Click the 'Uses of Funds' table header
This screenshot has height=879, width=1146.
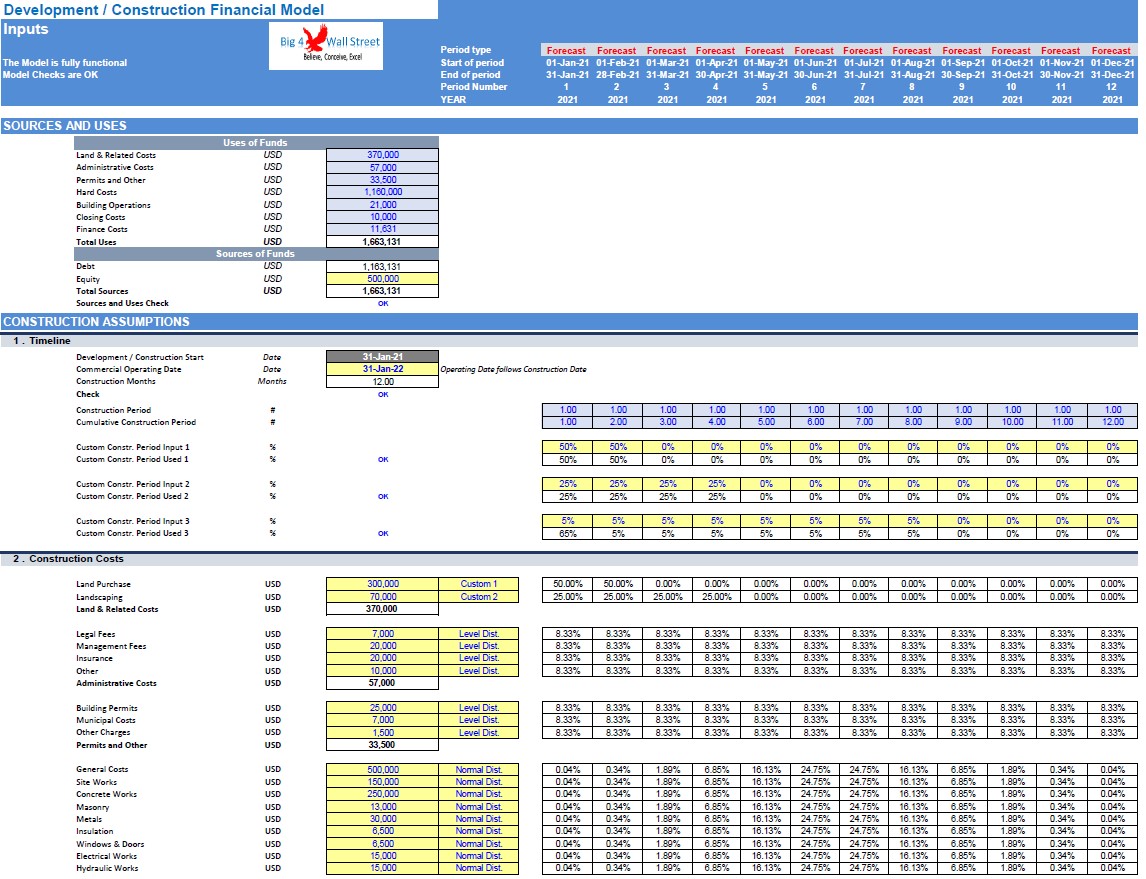click(256, 142)
